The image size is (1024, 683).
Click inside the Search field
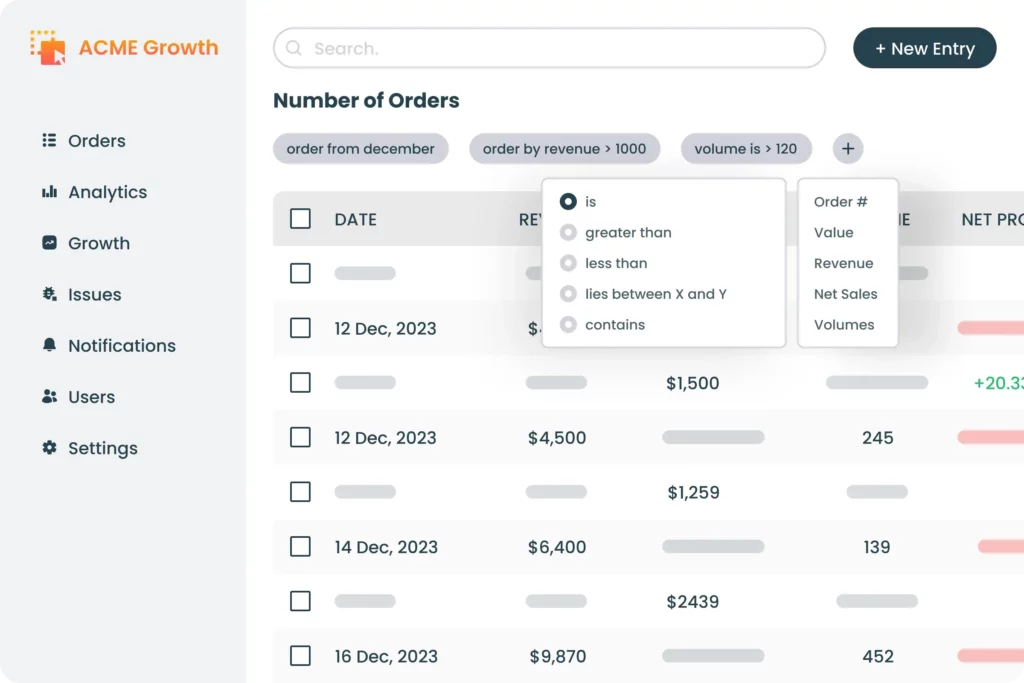coord(550,48)
